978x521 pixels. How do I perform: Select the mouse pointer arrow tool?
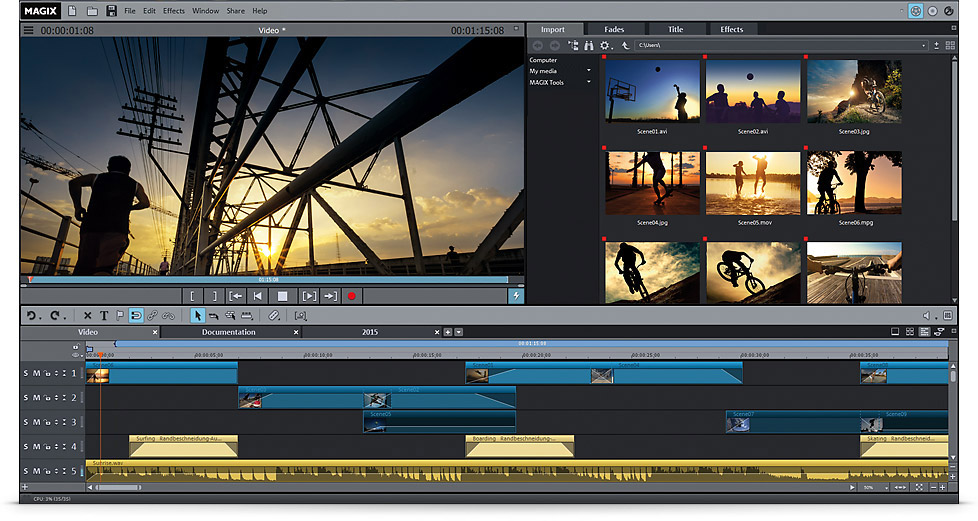[x=197, y=315]
